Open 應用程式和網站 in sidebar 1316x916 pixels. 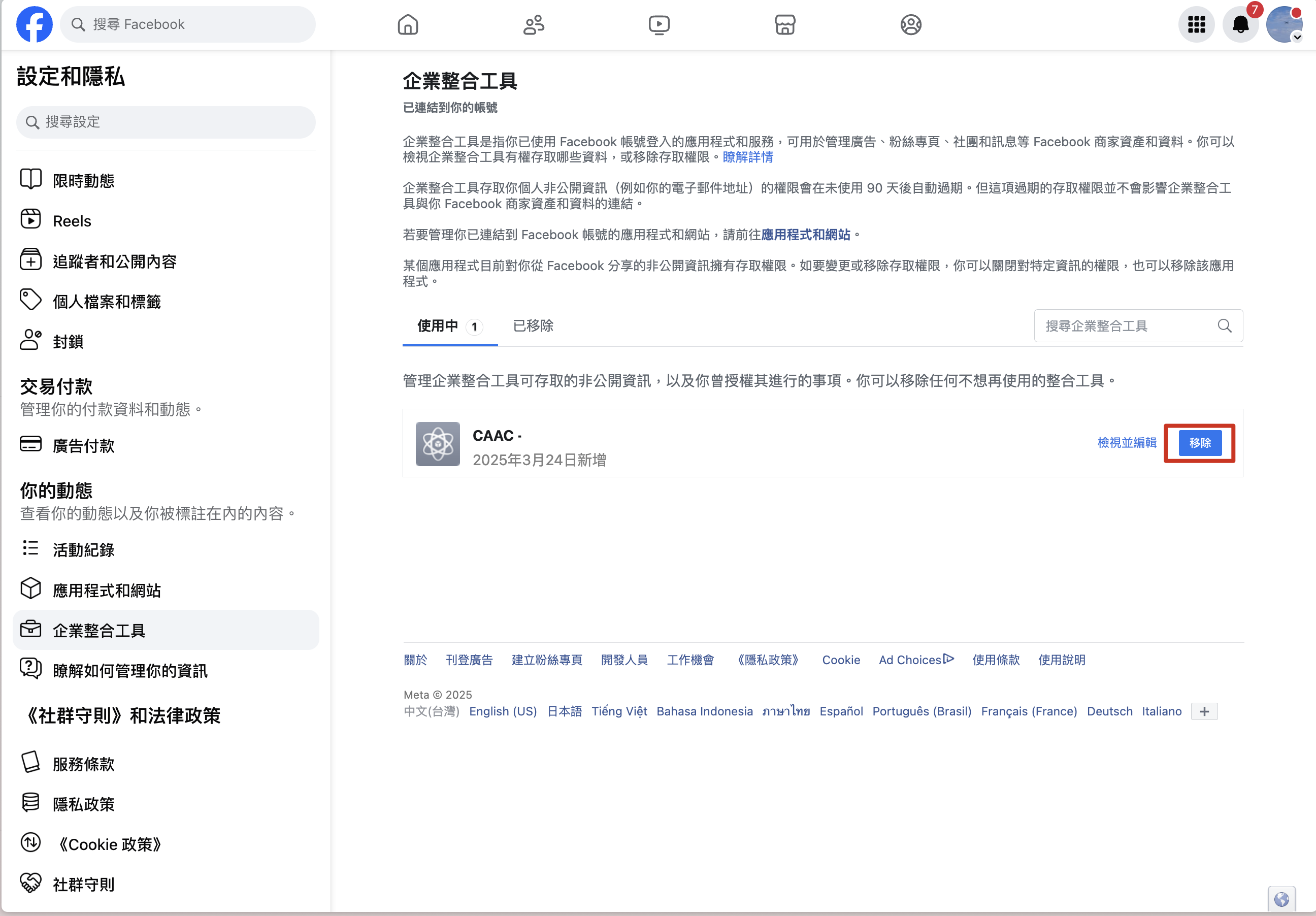click(x=166, y=590)
